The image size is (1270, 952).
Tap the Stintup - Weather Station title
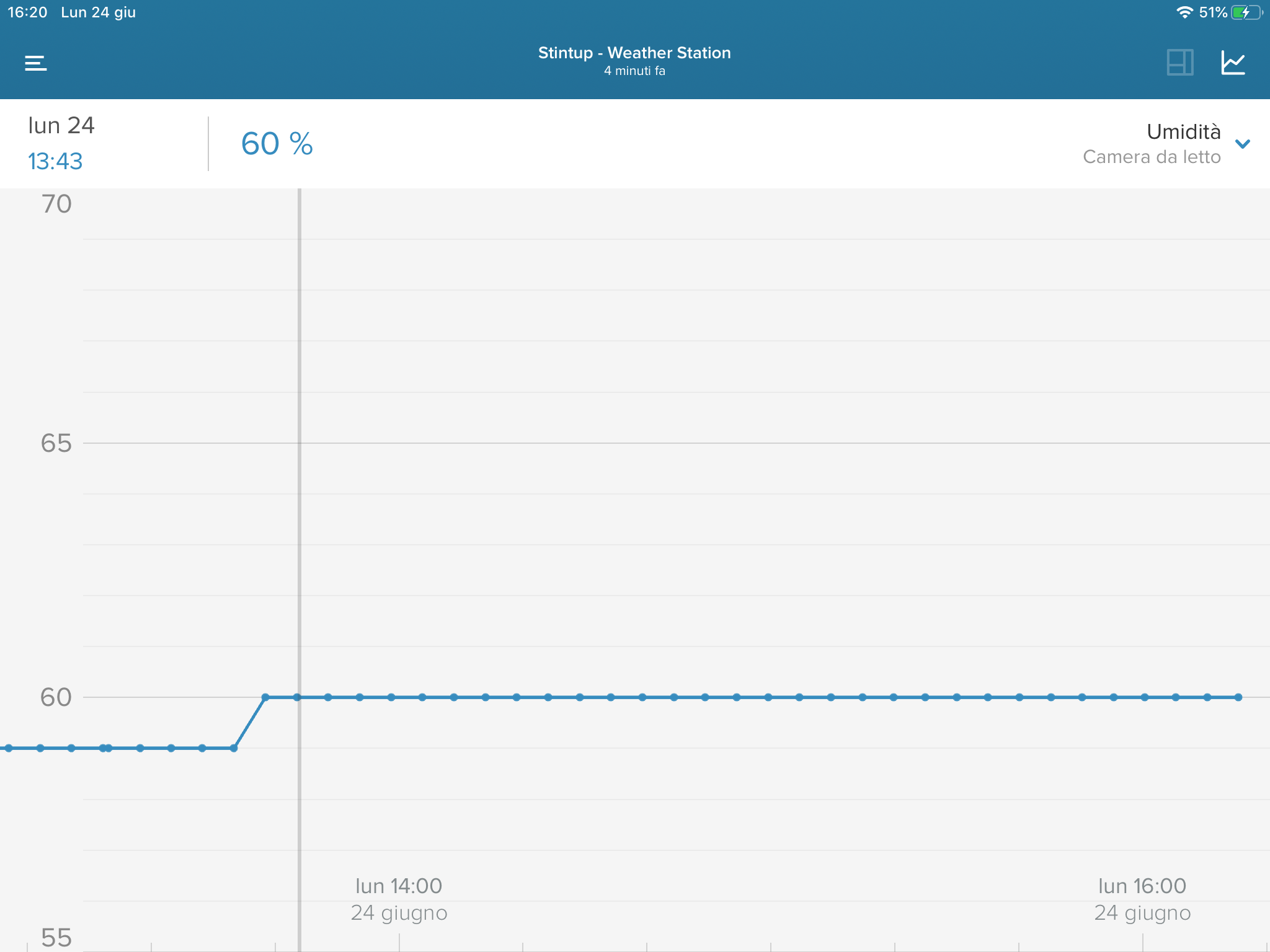click(x=634, y=53)
